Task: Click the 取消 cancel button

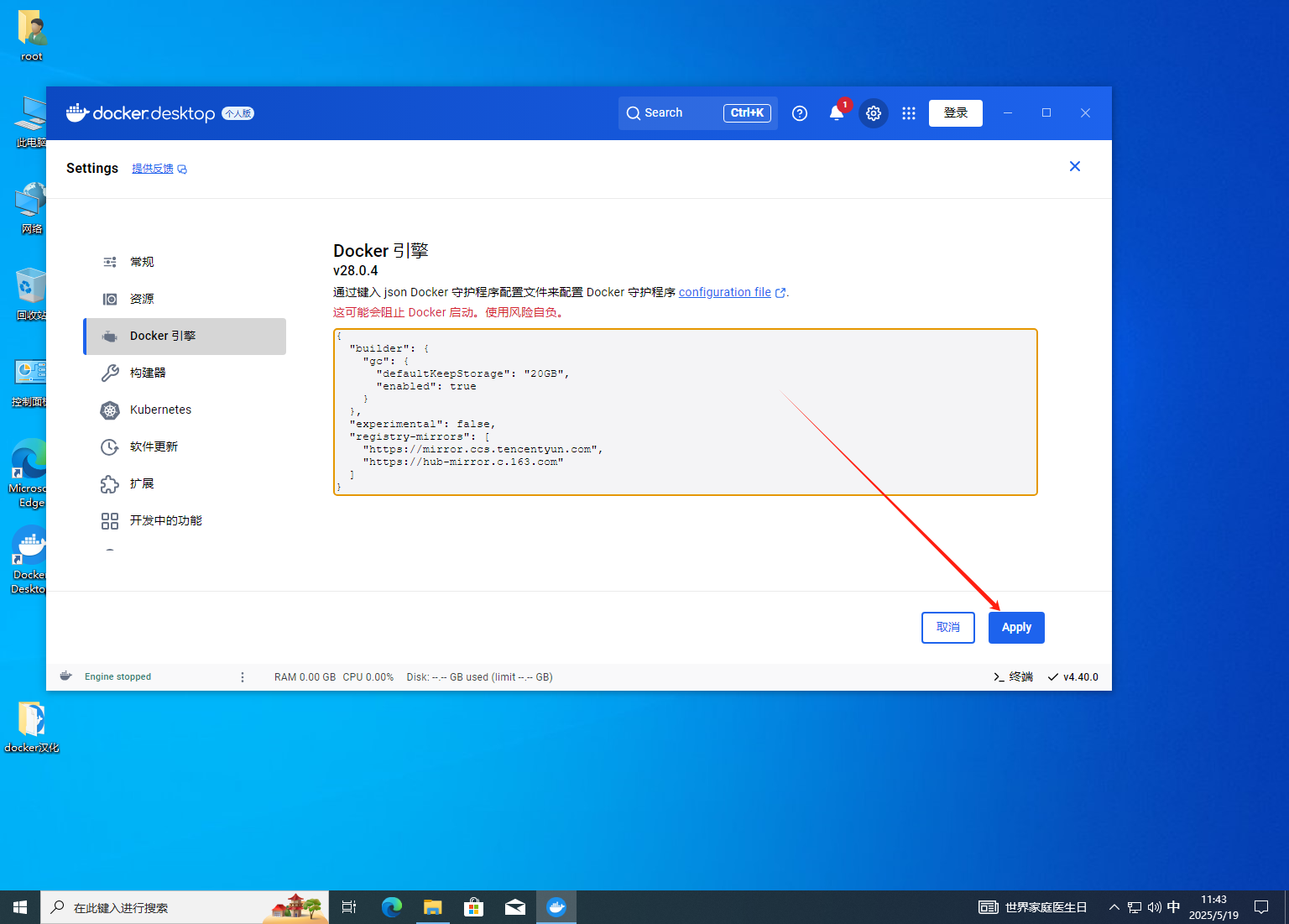Action: [x=948, y=628]
